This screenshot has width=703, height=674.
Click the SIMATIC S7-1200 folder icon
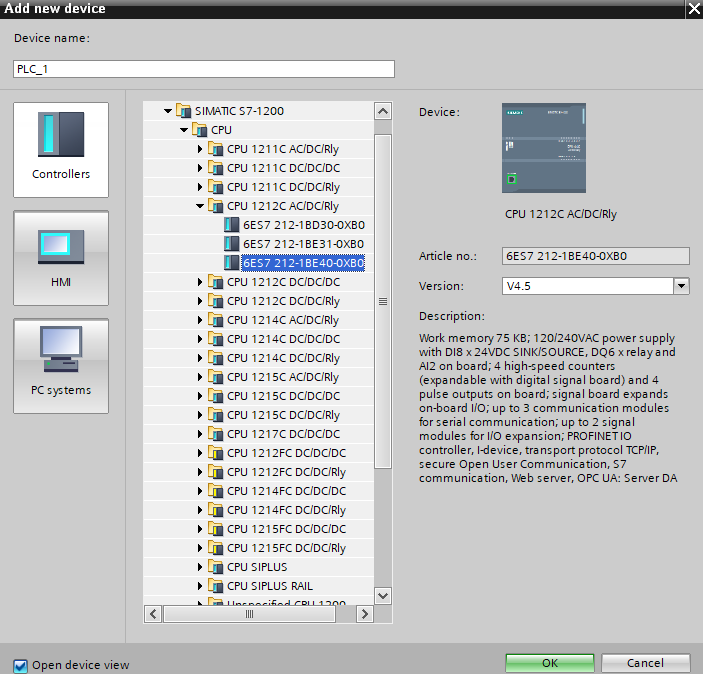[x=183, y=111]
